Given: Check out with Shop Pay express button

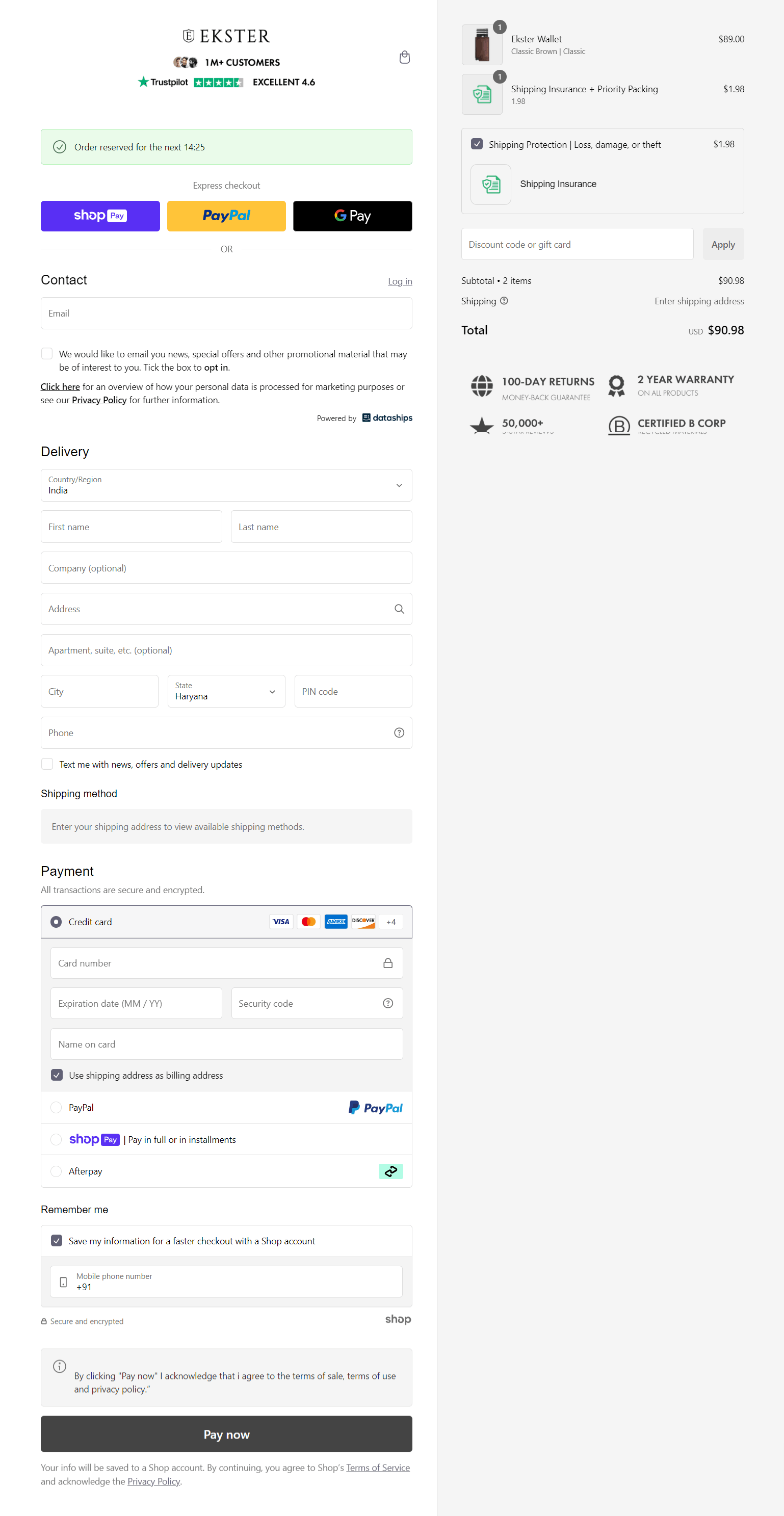Looking at the screenshot, I should (100, 216).
